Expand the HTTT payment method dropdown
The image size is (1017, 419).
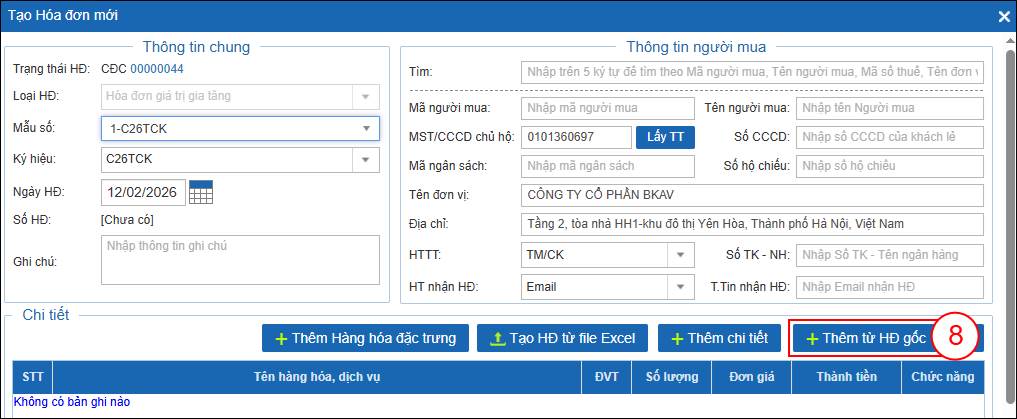click(x=680, y=255)
